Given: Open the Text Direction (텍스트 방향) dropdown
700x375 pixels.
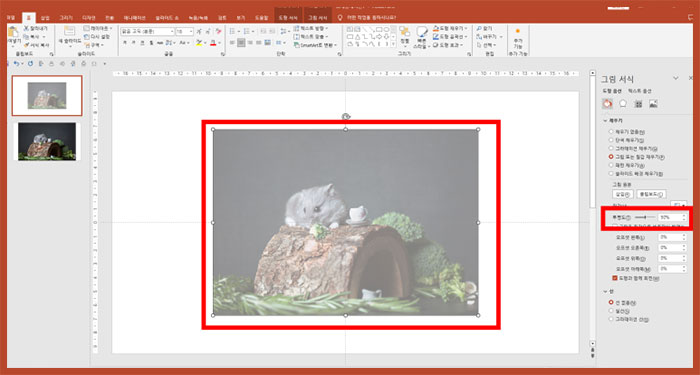Looking at the screenshot, I should pos(312,28).
